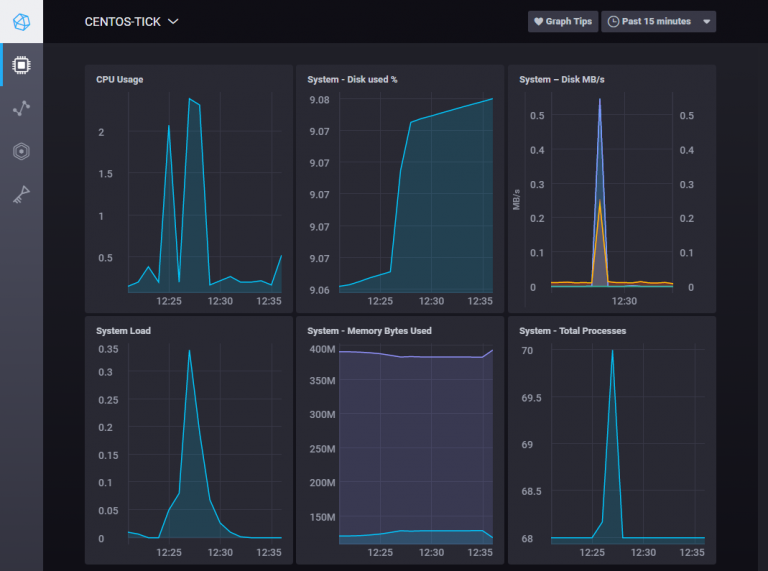Expand the CENTOS-TICK host chevron
The width and height of the screenshot is (768, 571).
tap(173, 22)
